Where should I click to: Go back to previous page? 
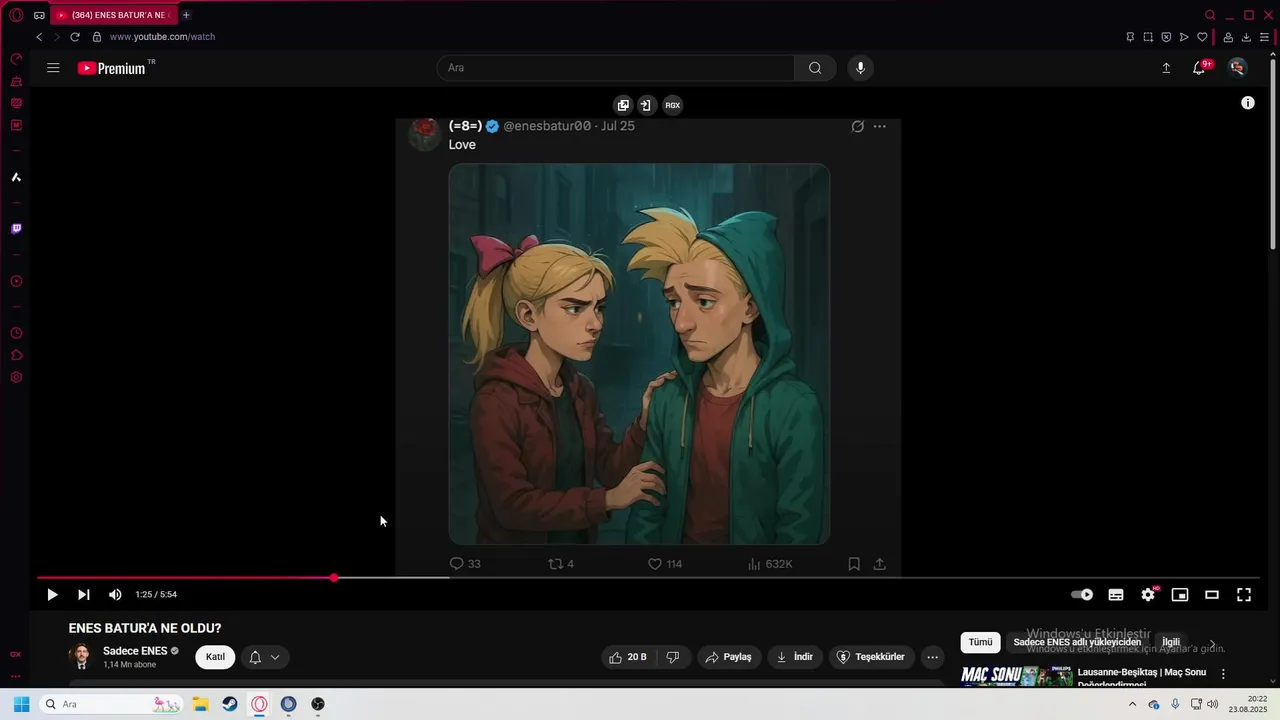pos(39,37)
